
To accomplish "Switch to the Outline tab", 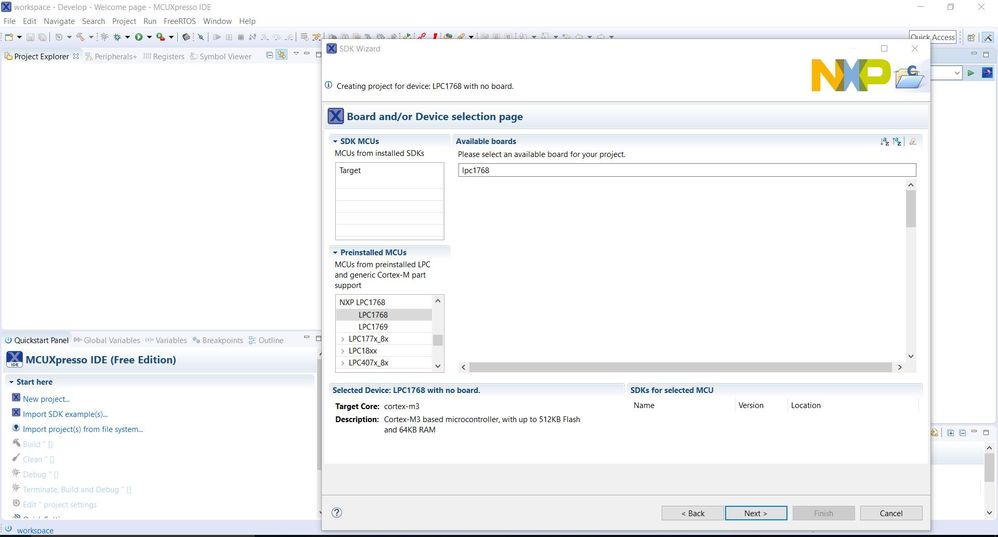I will [265, 340].
